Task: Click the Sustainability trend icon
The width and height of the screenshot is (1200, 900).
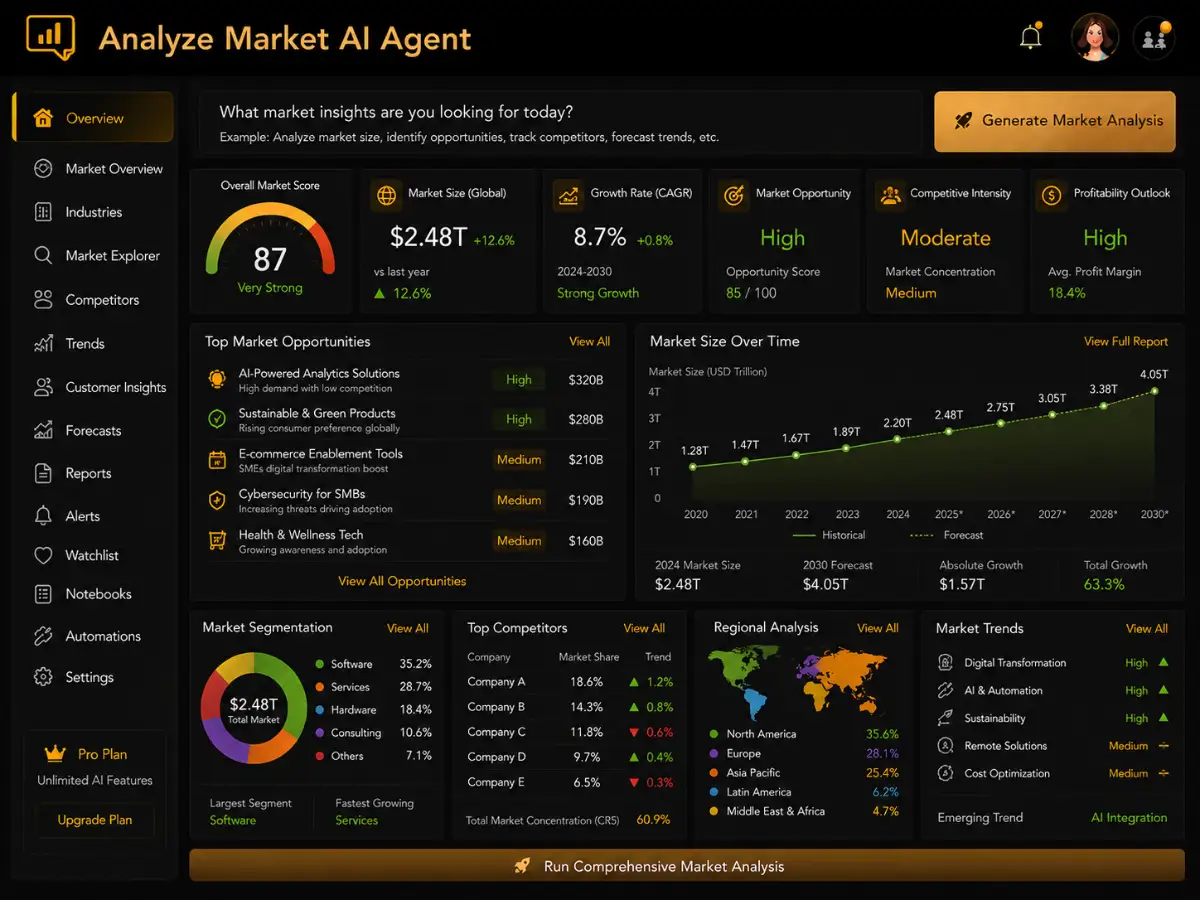Action: click(946, 718)
